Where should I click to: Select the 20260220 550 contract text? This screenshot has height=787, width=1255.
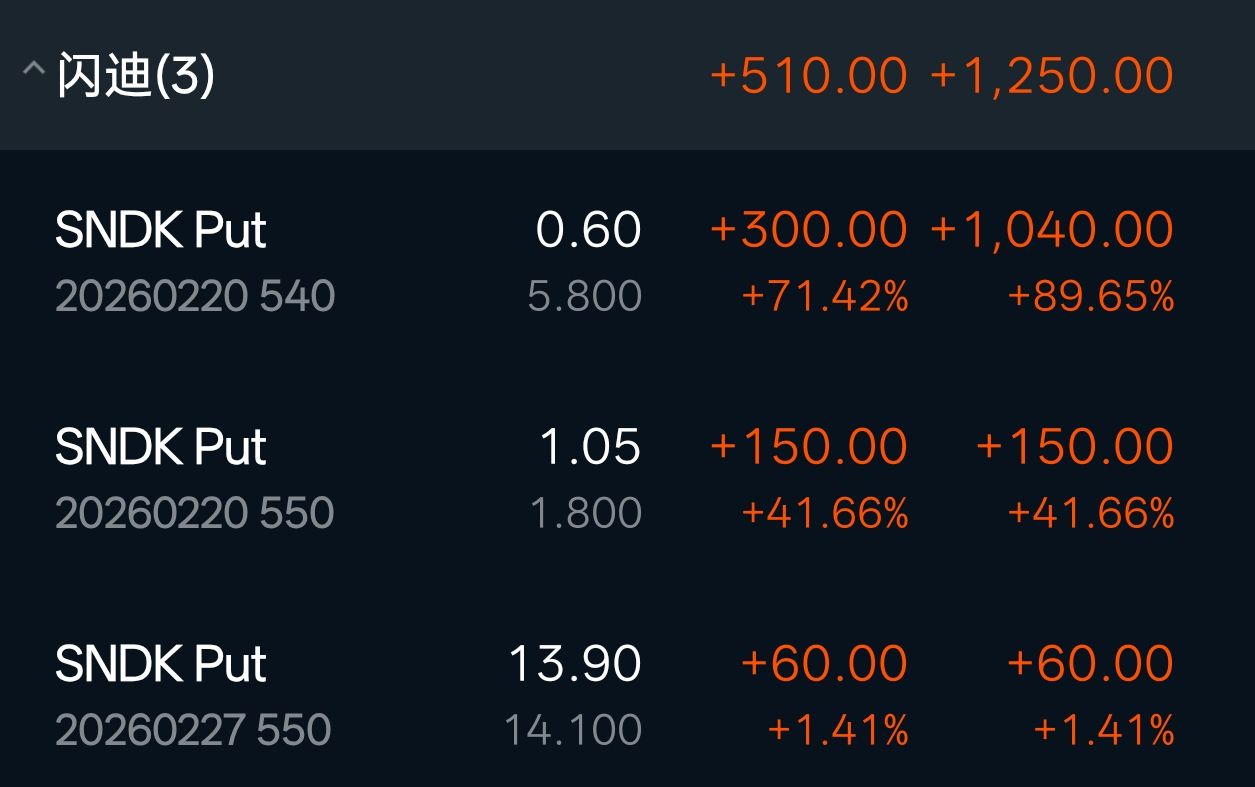tap(195, 513)
